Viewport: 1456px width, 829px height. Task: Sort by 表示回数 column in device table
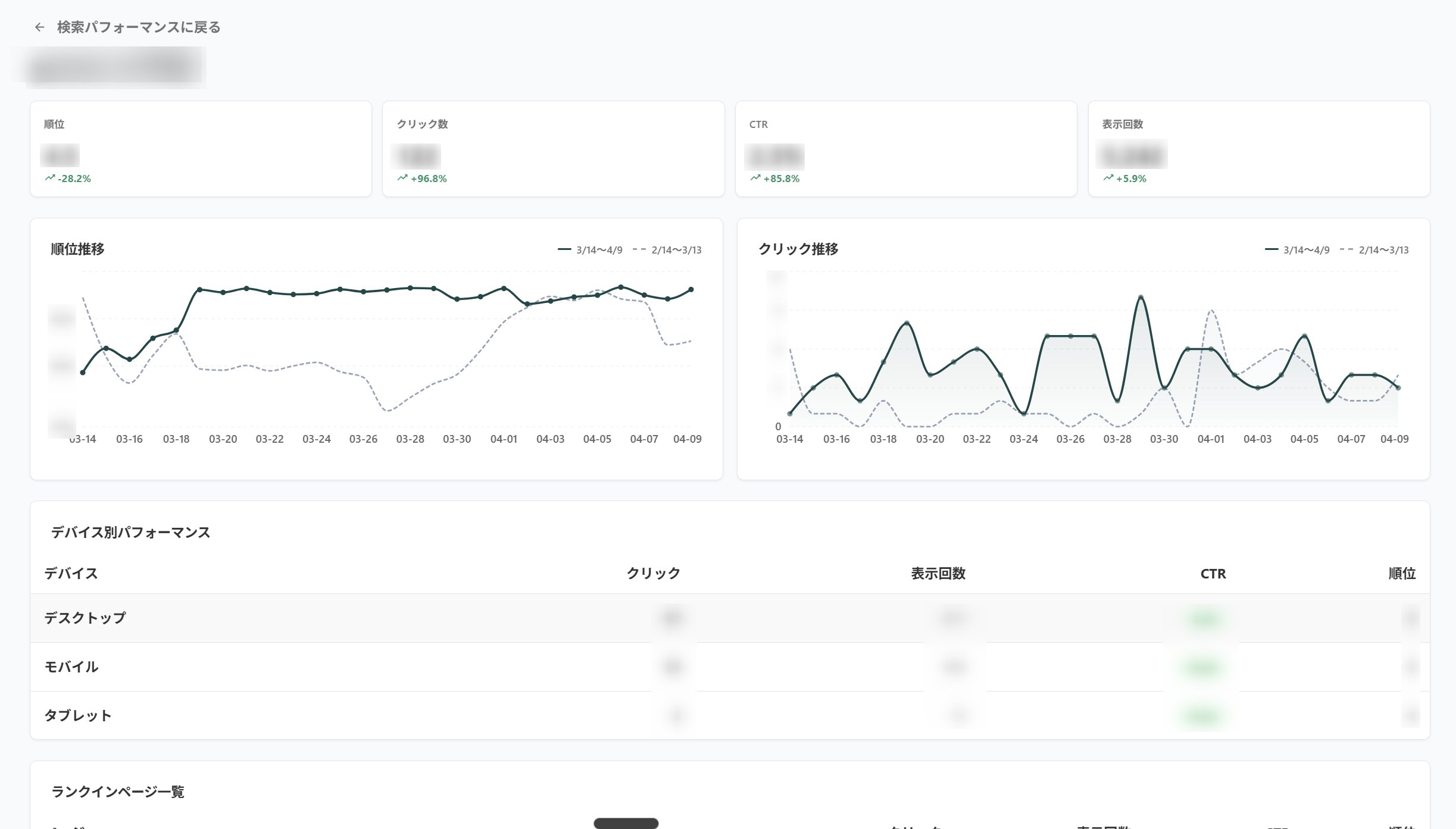[x=938, y=574]
